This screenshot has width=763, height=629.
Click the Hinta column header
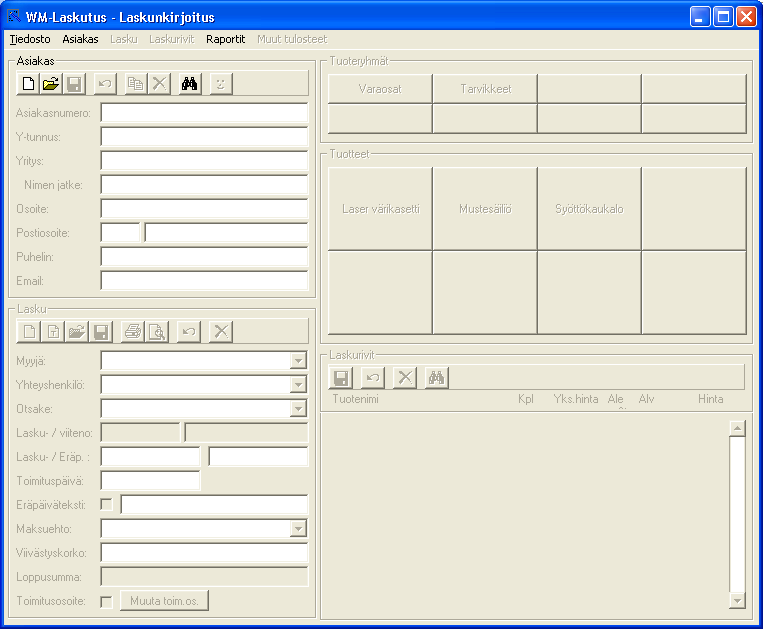pyautogui.click(x=710, y=399)
